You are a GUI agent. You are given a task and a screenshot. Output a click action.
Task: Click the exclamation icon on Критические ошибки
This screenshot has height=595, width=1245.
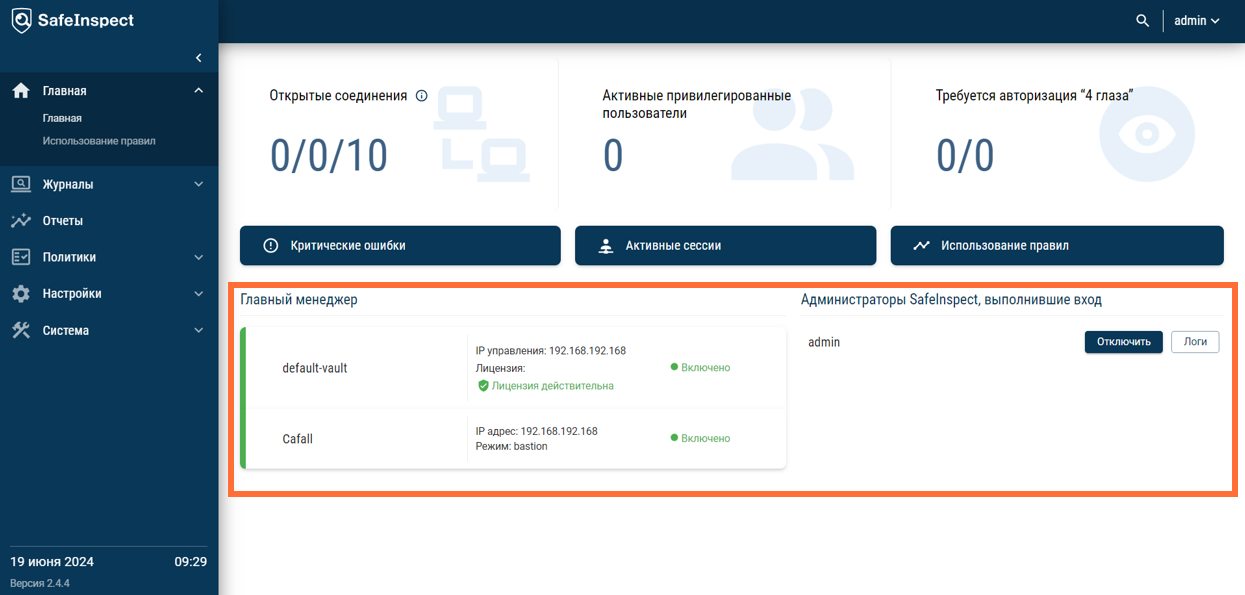pyautogui.click(x=271, y=245)
